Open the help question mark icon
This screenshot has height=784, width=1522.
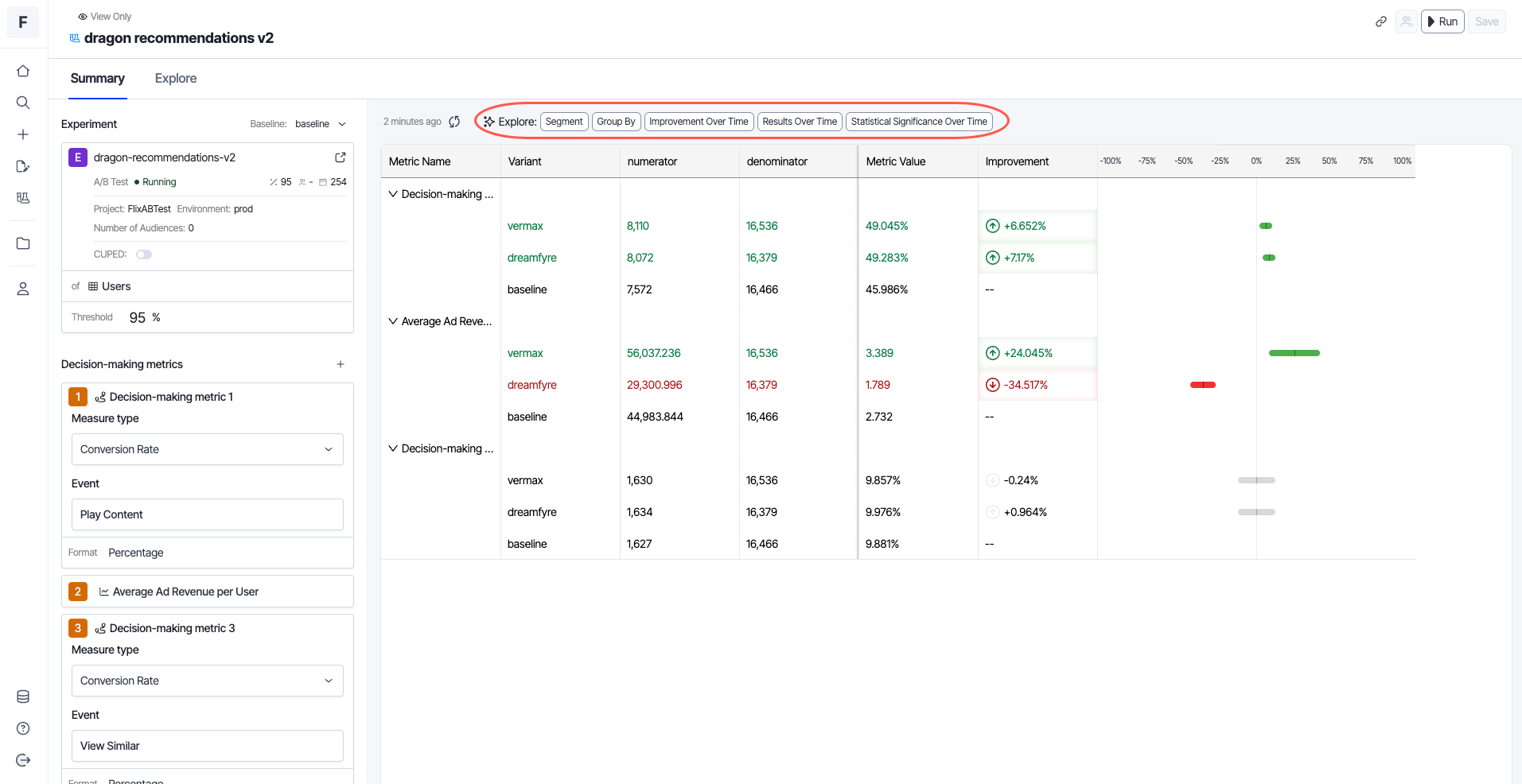pyautogui.click(x=23, y=728)
